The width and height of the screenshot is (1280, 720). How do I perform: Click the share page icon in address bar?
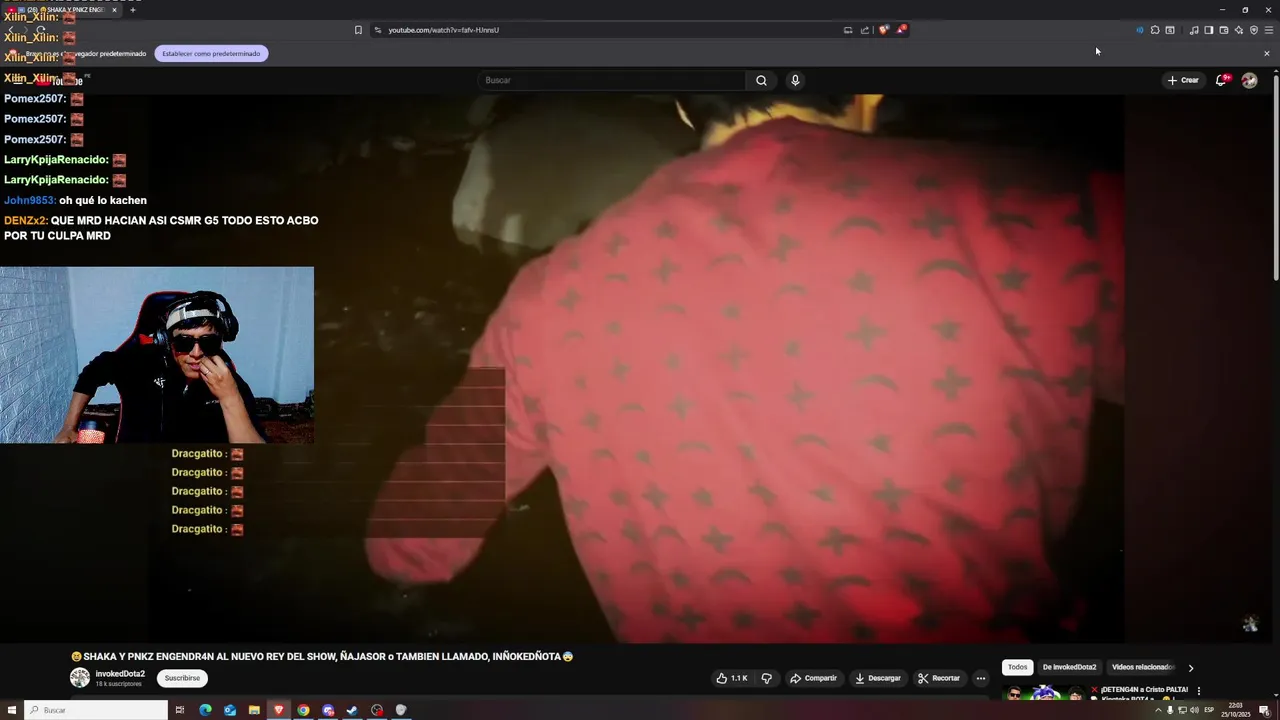click(865, 30)
